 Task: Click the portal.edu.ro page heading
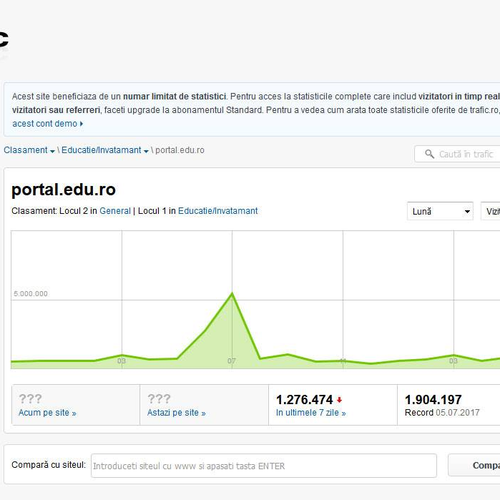tap(64, 190)
